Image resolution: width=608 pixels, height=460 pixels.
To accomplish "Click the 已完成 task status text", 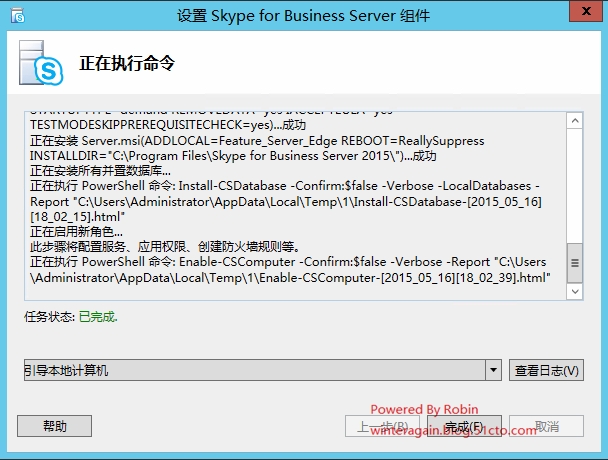I will click(x=98, y=317).
